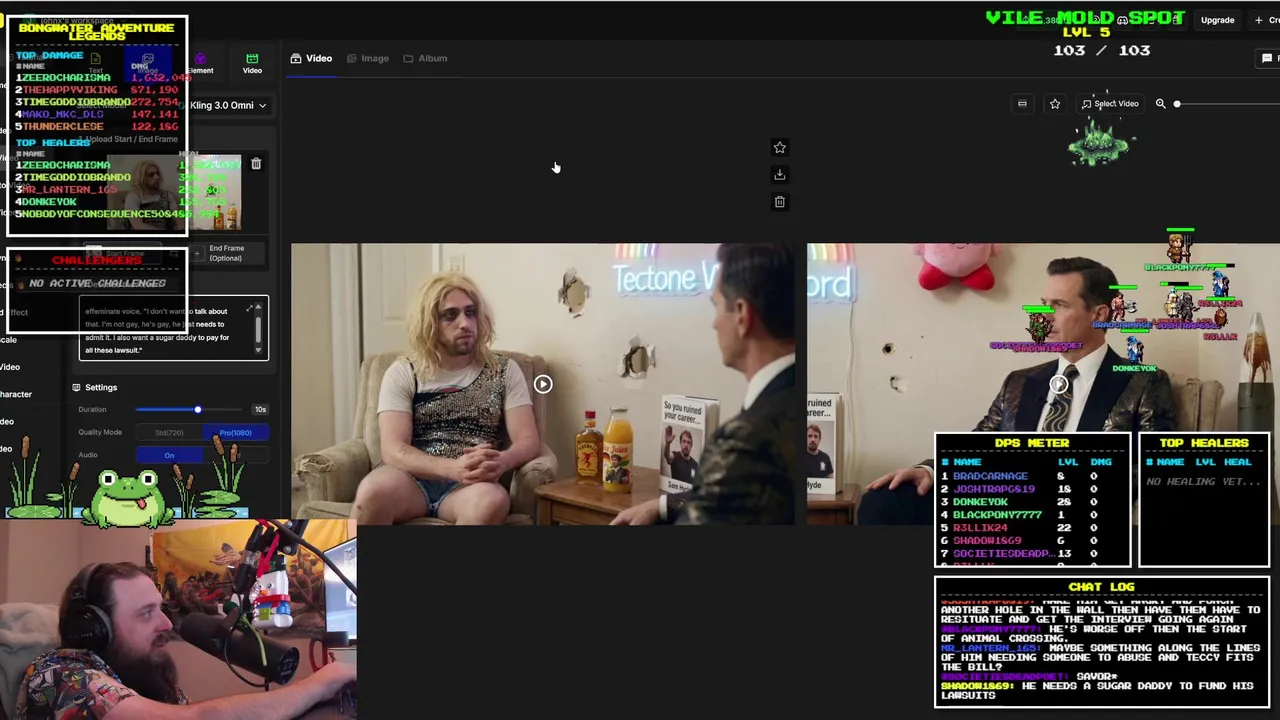
Task: Switch to the Image tab
Action: (x=367, y=58)
